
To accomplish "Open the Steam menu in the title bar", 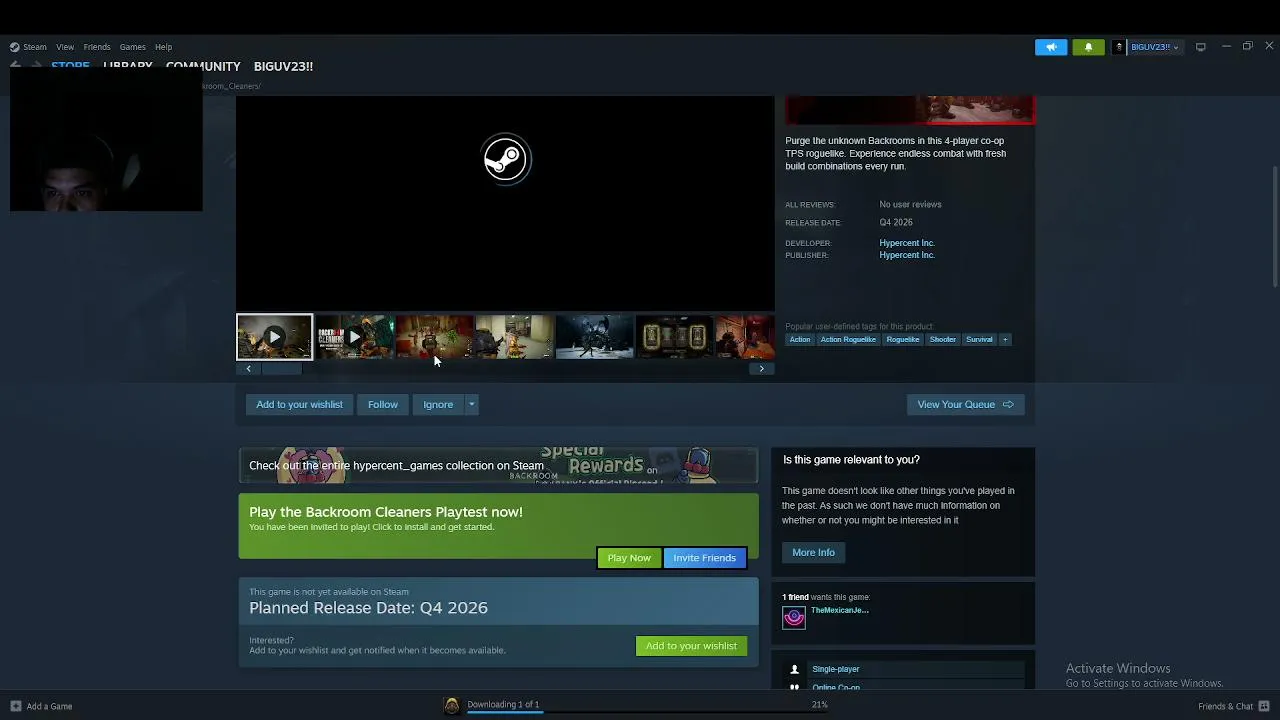I will pyautogui.click(x=34, y=47).
